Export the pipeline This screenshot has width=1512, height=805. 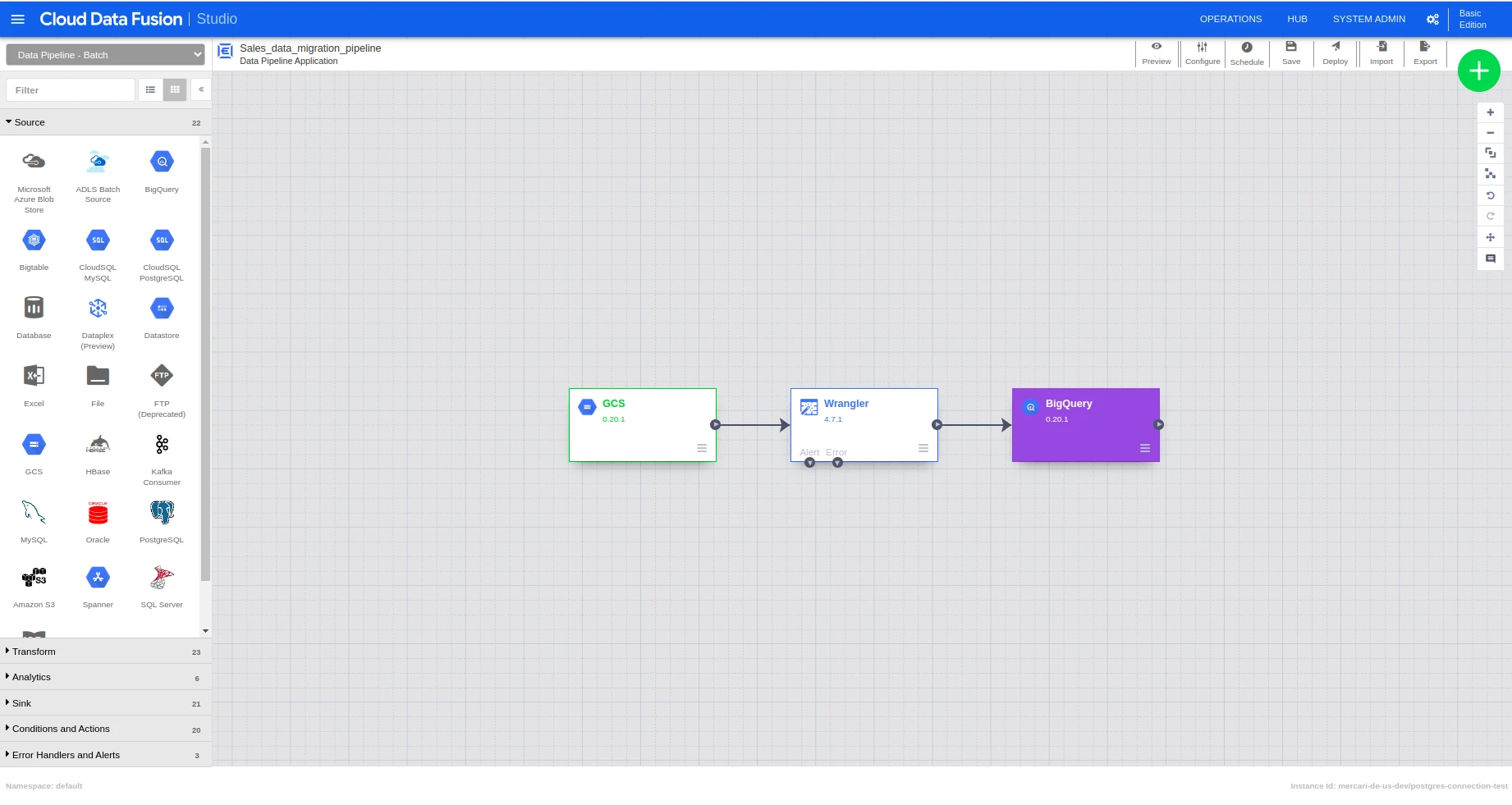pyautogui.click(x=1425, y=53)
